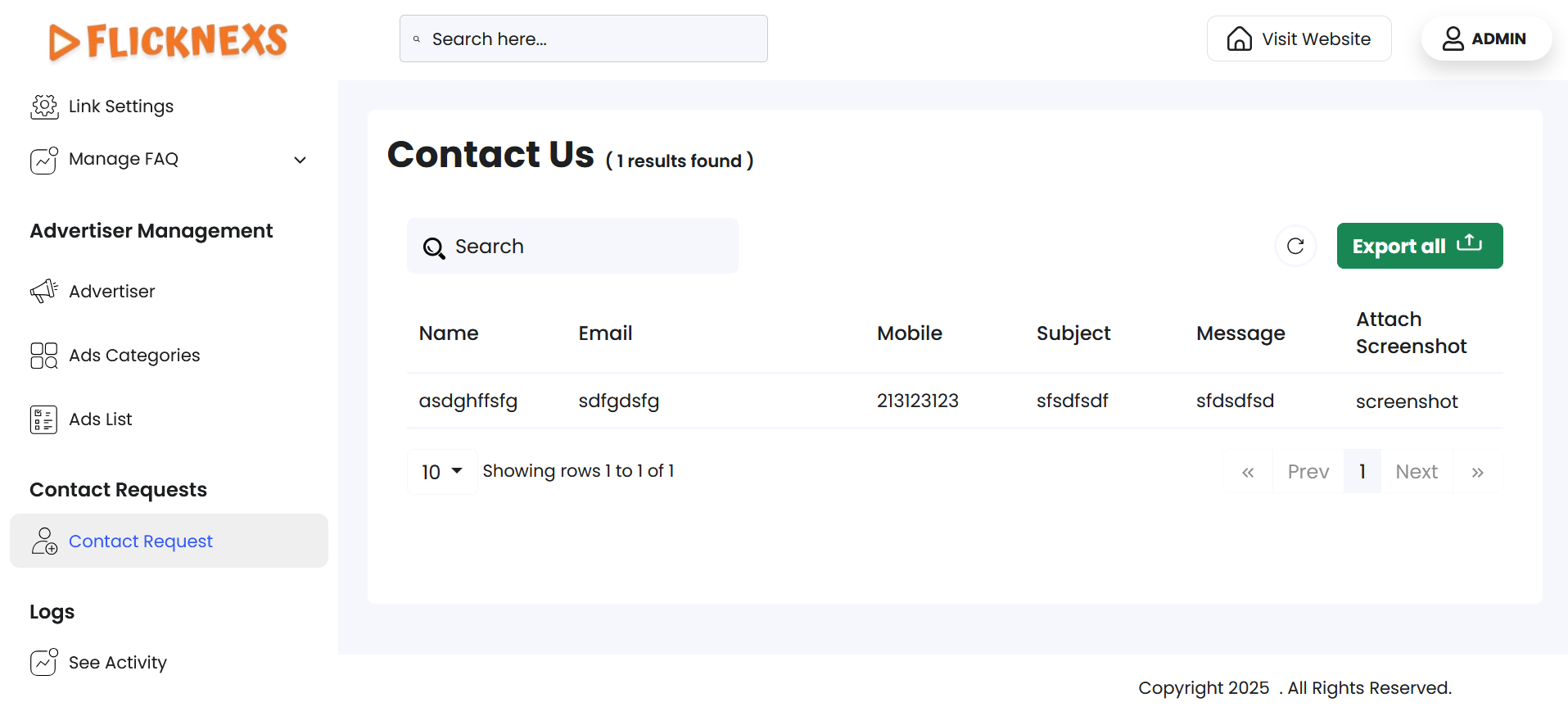Go to the Next page
The height and width of the screenshot is (716, 1568).
[1417, 472]
